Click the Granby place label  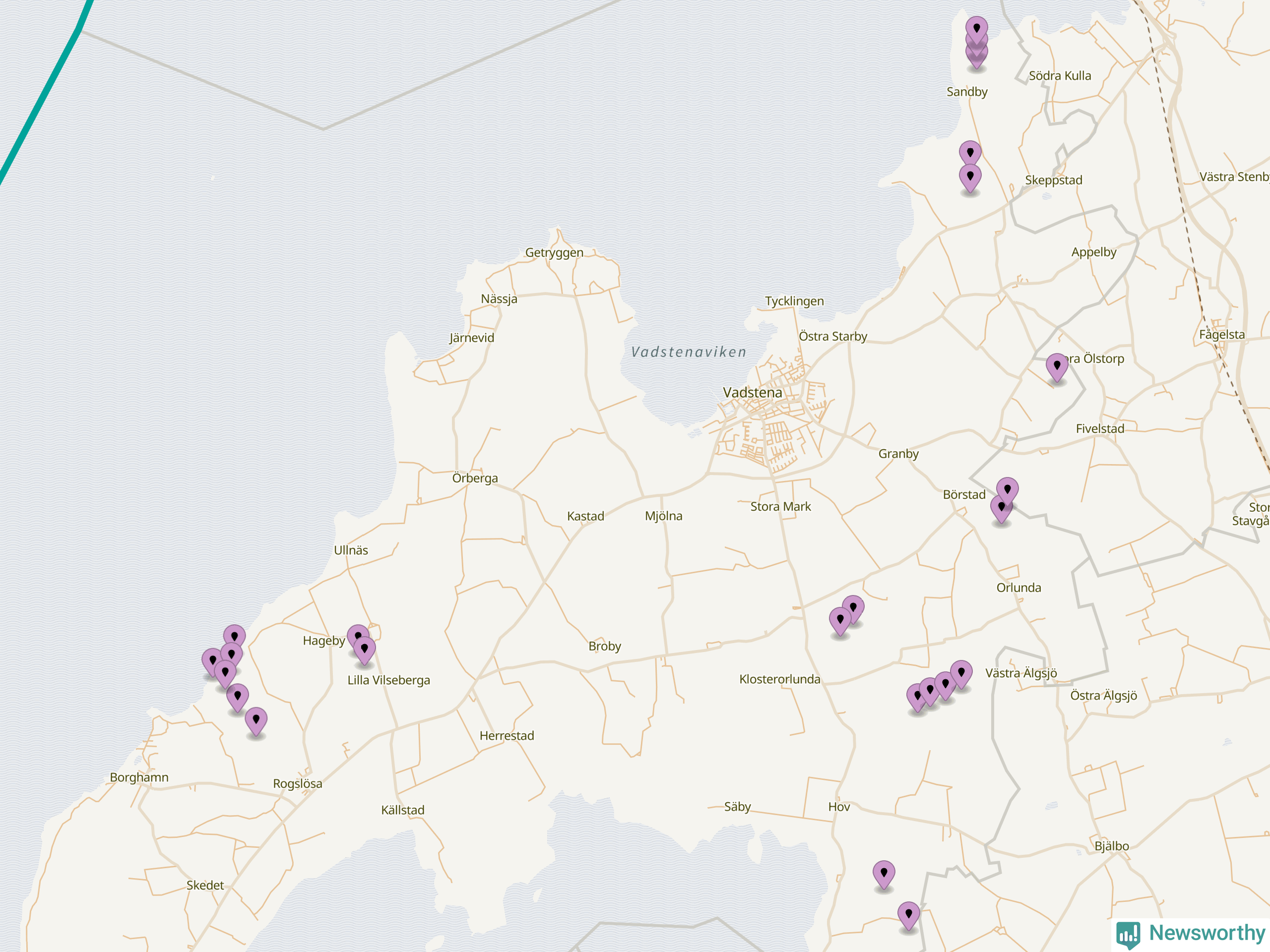pos(898,454)
